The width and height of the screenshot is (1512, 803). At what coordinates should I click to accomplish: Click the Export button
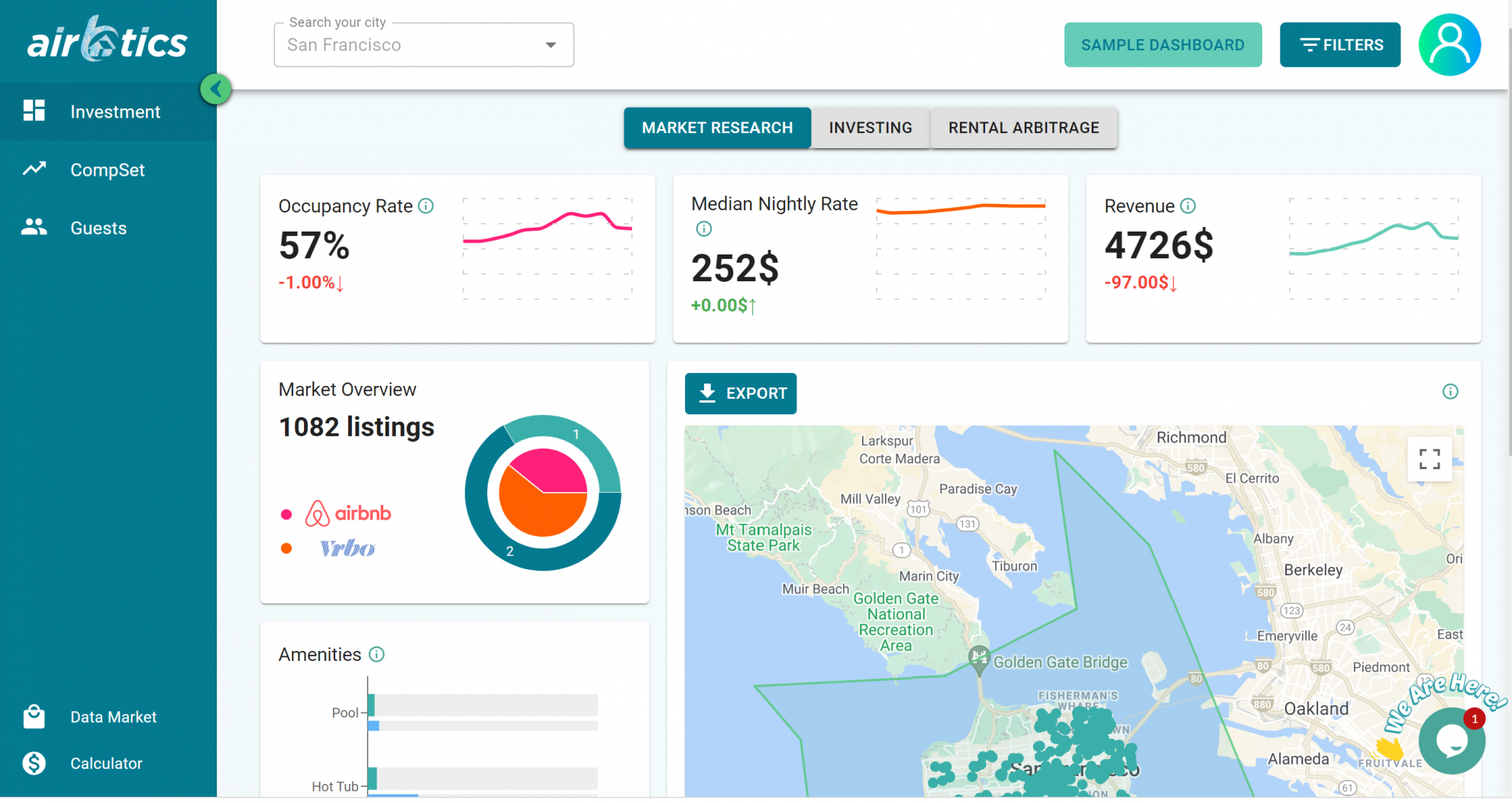(741, 393)
